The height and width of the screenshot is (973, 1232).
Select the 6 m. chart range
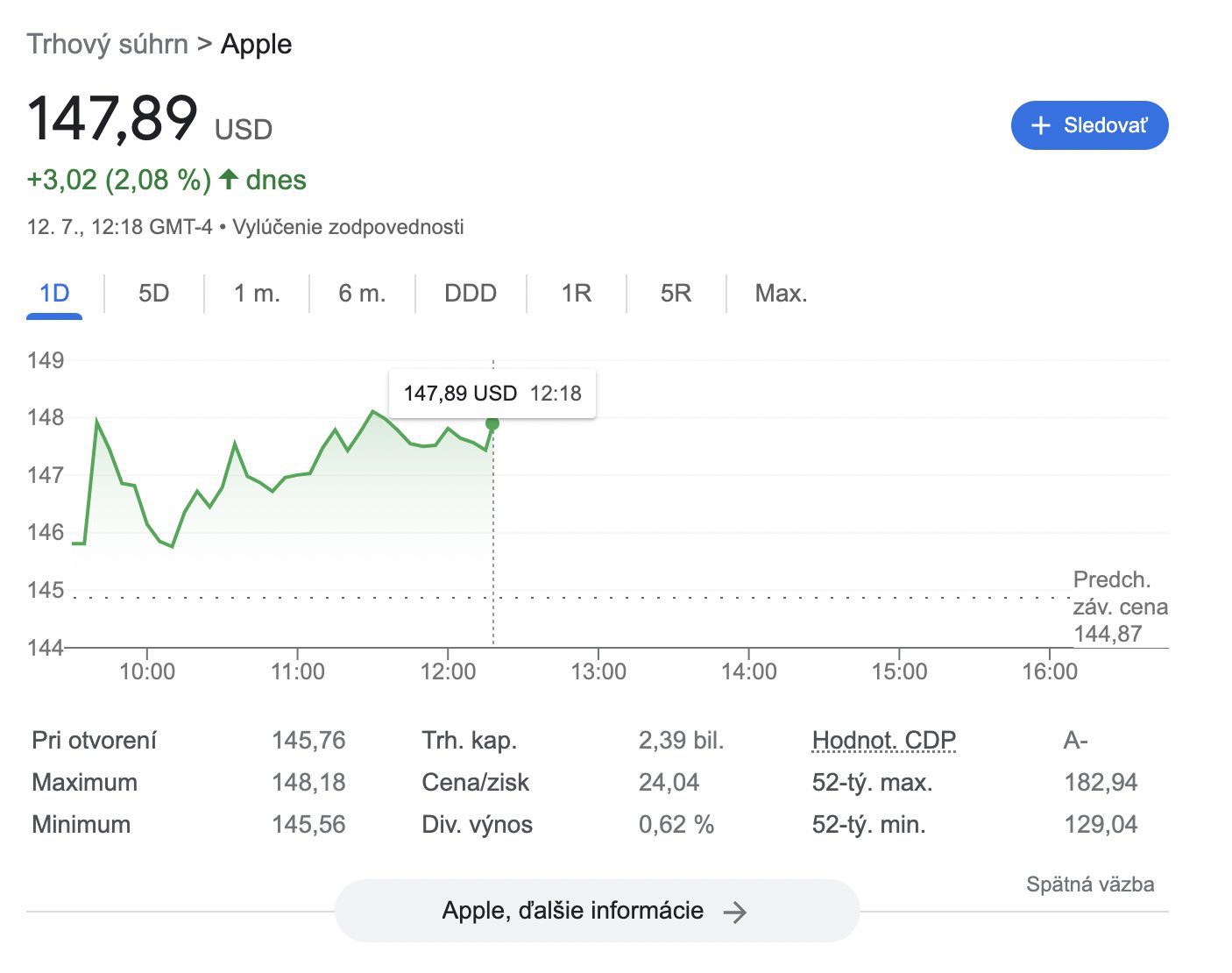point(362,293)
